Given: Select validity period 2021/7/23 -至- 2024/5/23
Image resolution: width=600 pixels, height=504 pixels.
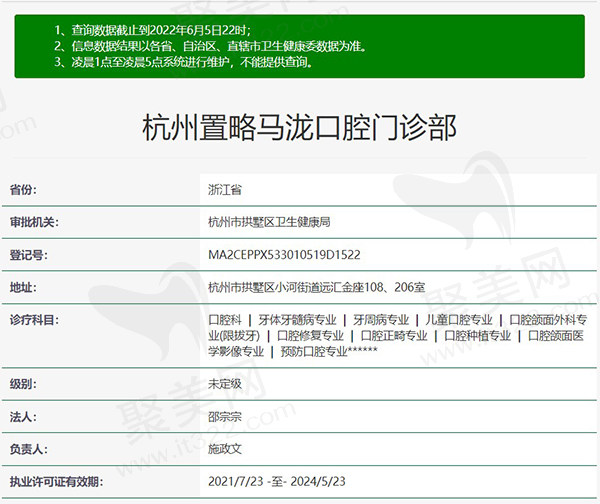Looking at the screenshot, I should 277,481.
